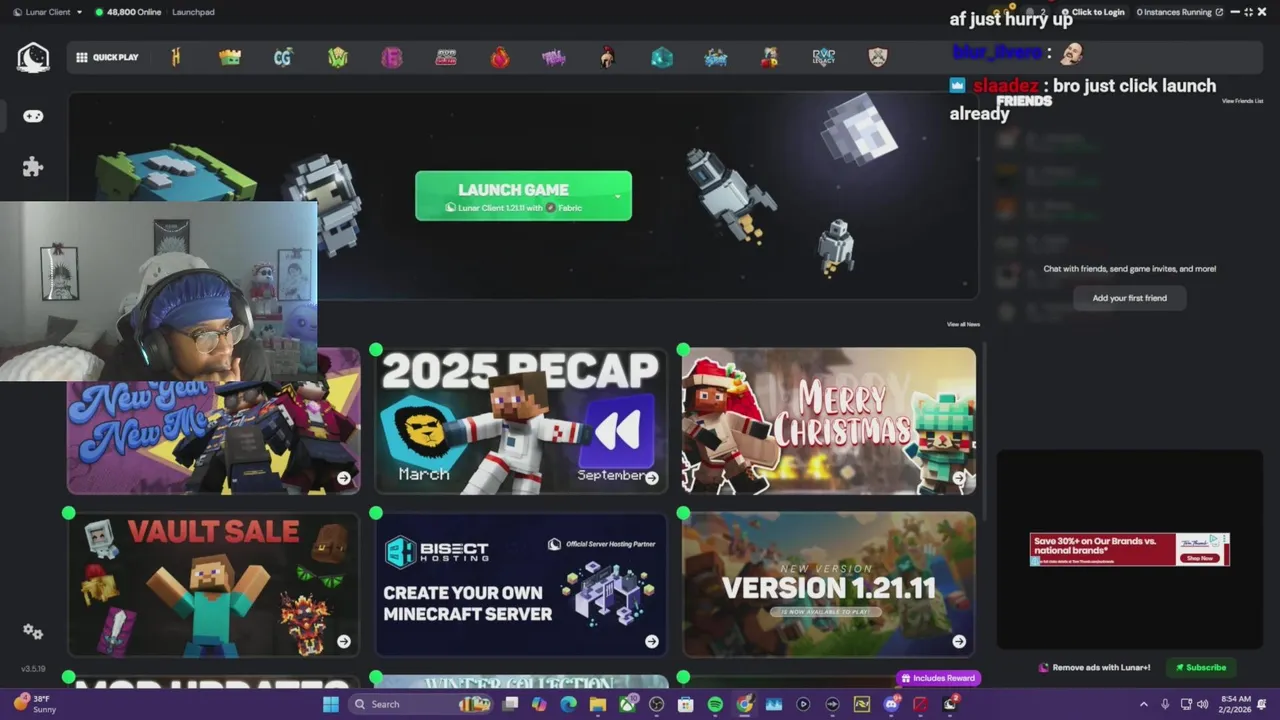
Task: Open the 2025 Recap news card
Action: click(x=521, y=421)
